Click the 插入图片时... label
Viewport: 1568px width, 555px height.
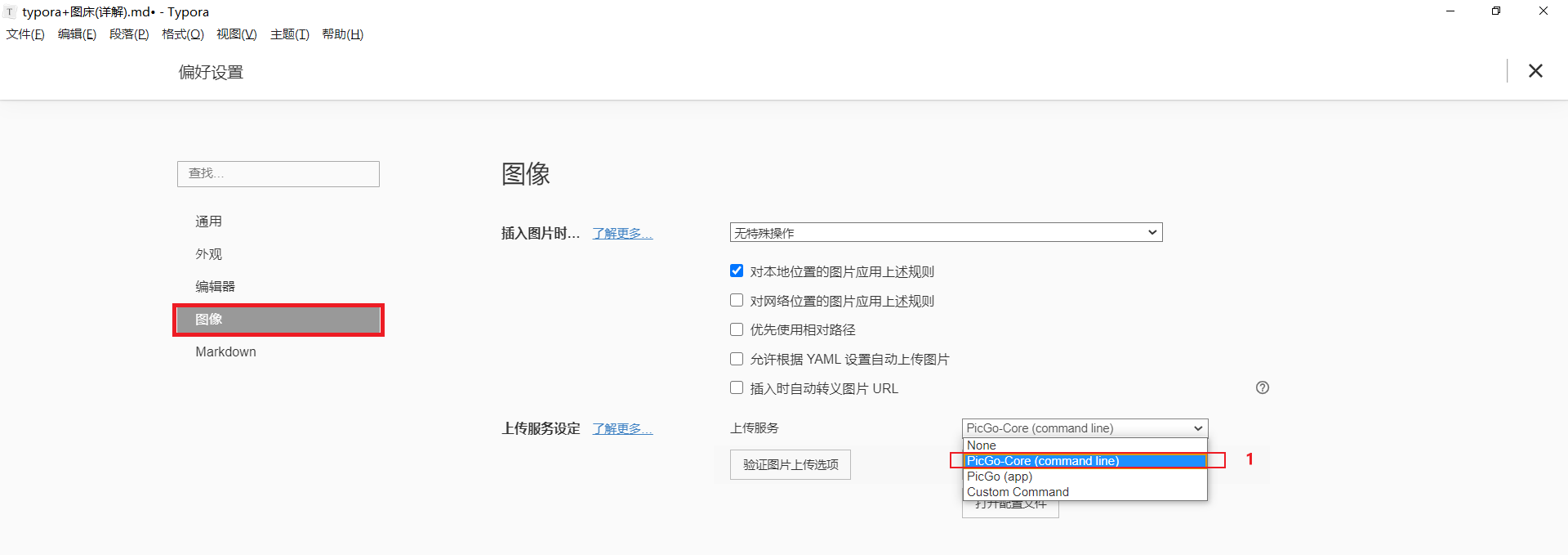(x=541, y=234)
